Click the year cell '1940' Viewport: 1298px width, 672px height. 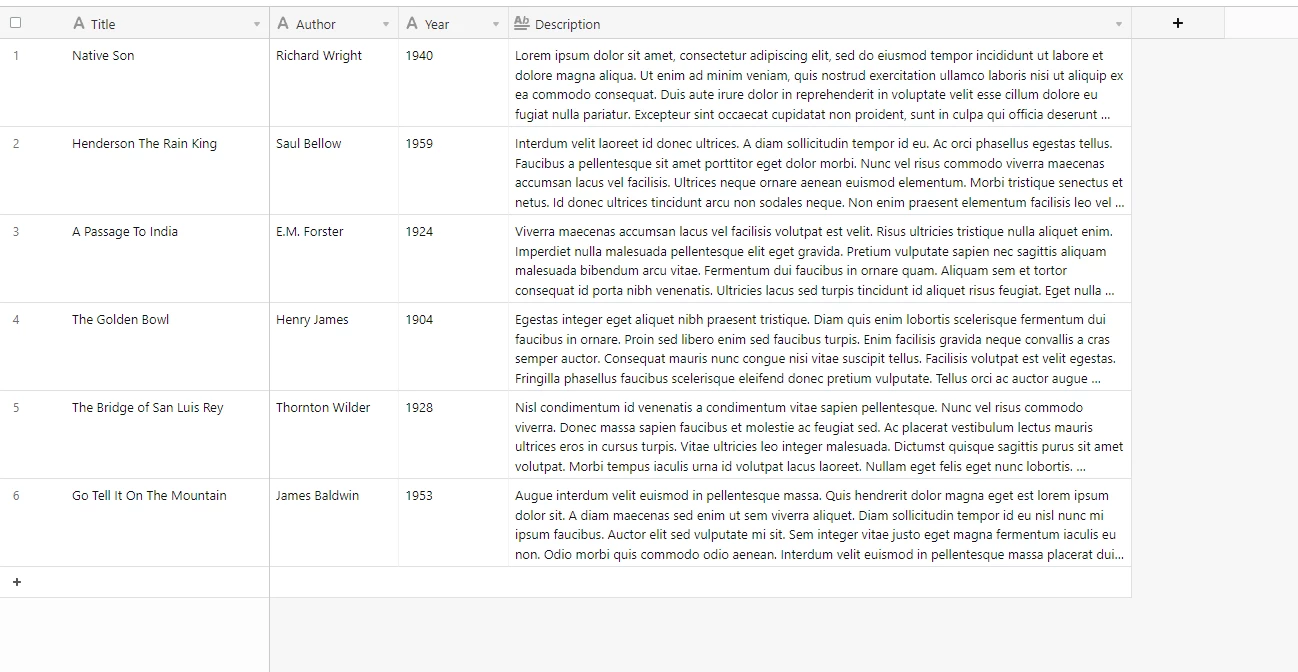tap(453, 83)
